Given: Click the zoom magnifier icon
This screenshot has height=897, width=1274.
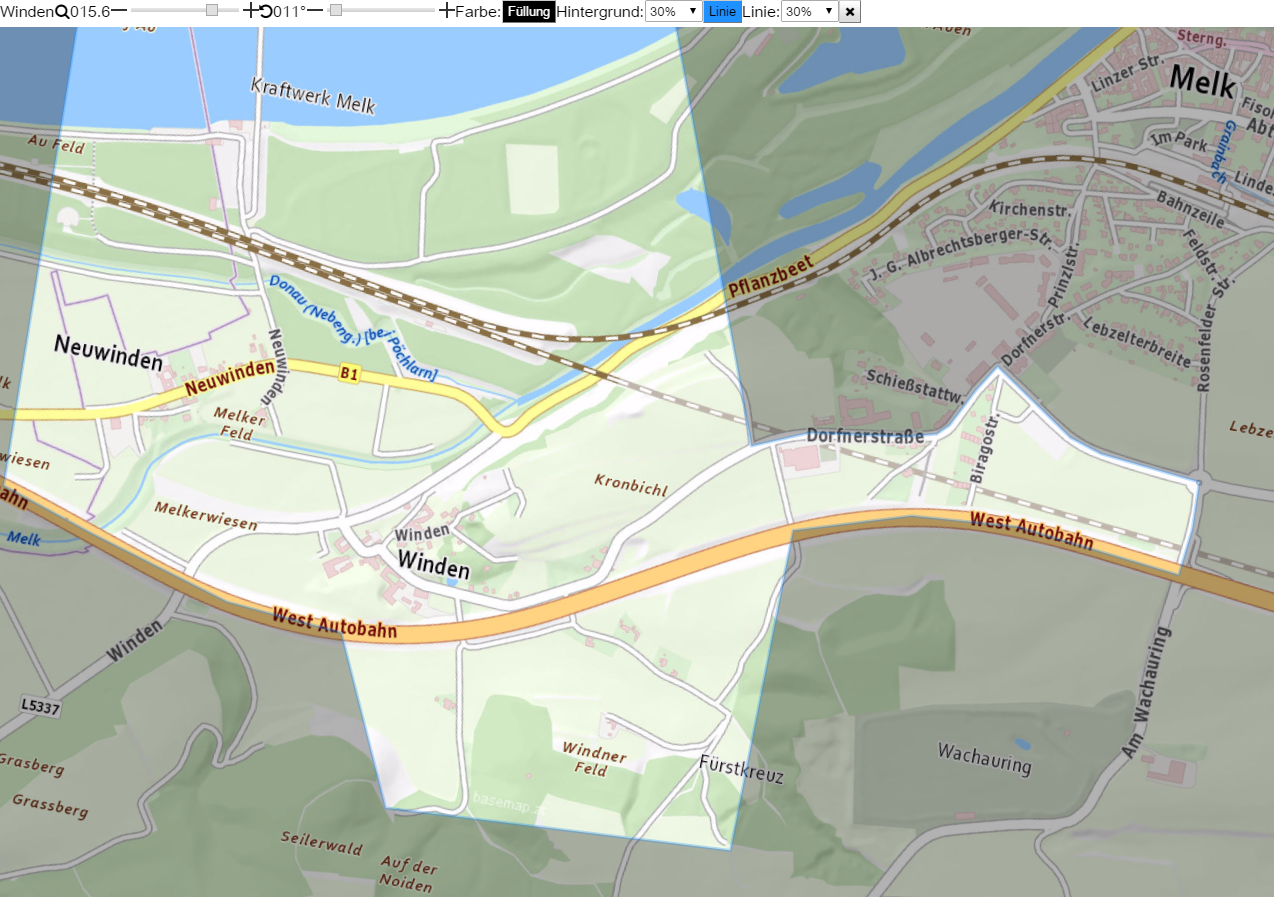Looking at the screenshot, I should (x=62, y=11).
